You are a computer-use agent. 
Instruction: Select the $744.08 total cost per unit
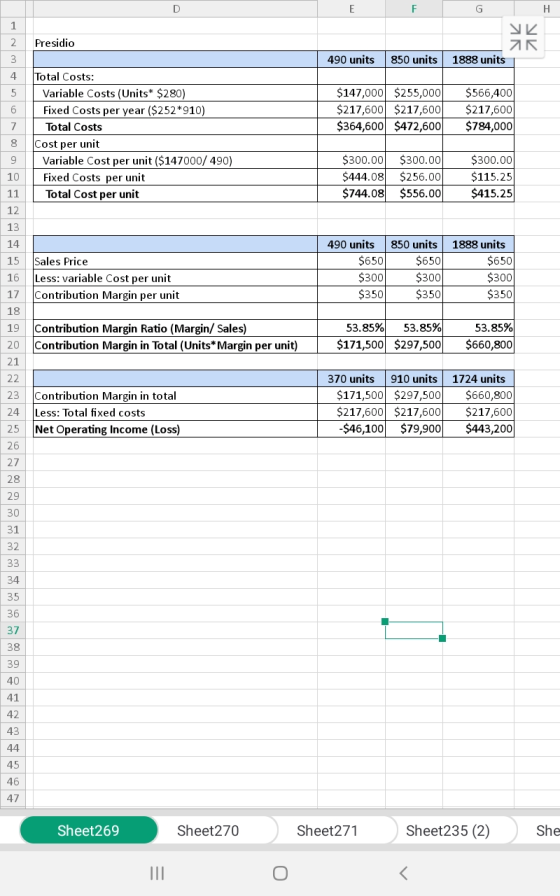(351, 194)
